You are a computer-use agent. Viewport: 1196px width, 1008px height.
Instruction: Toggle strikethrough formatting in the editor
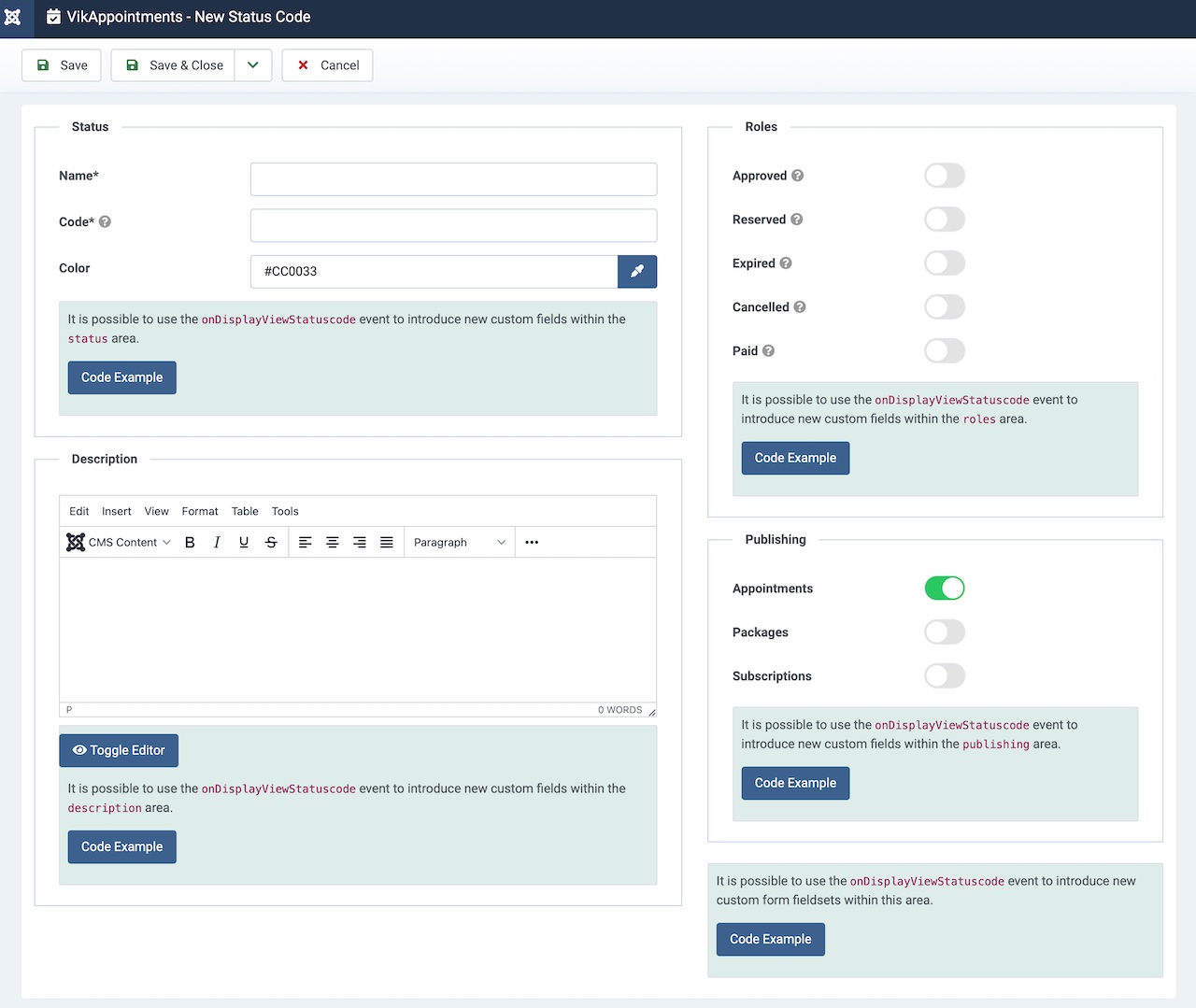coord(271,542)
